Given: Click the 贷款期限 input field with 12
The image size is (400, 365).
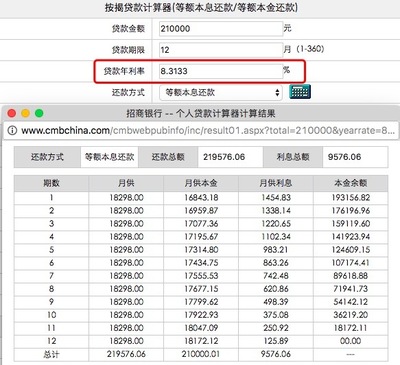Looking at the screenshot, I should click(x=221, y=50).
